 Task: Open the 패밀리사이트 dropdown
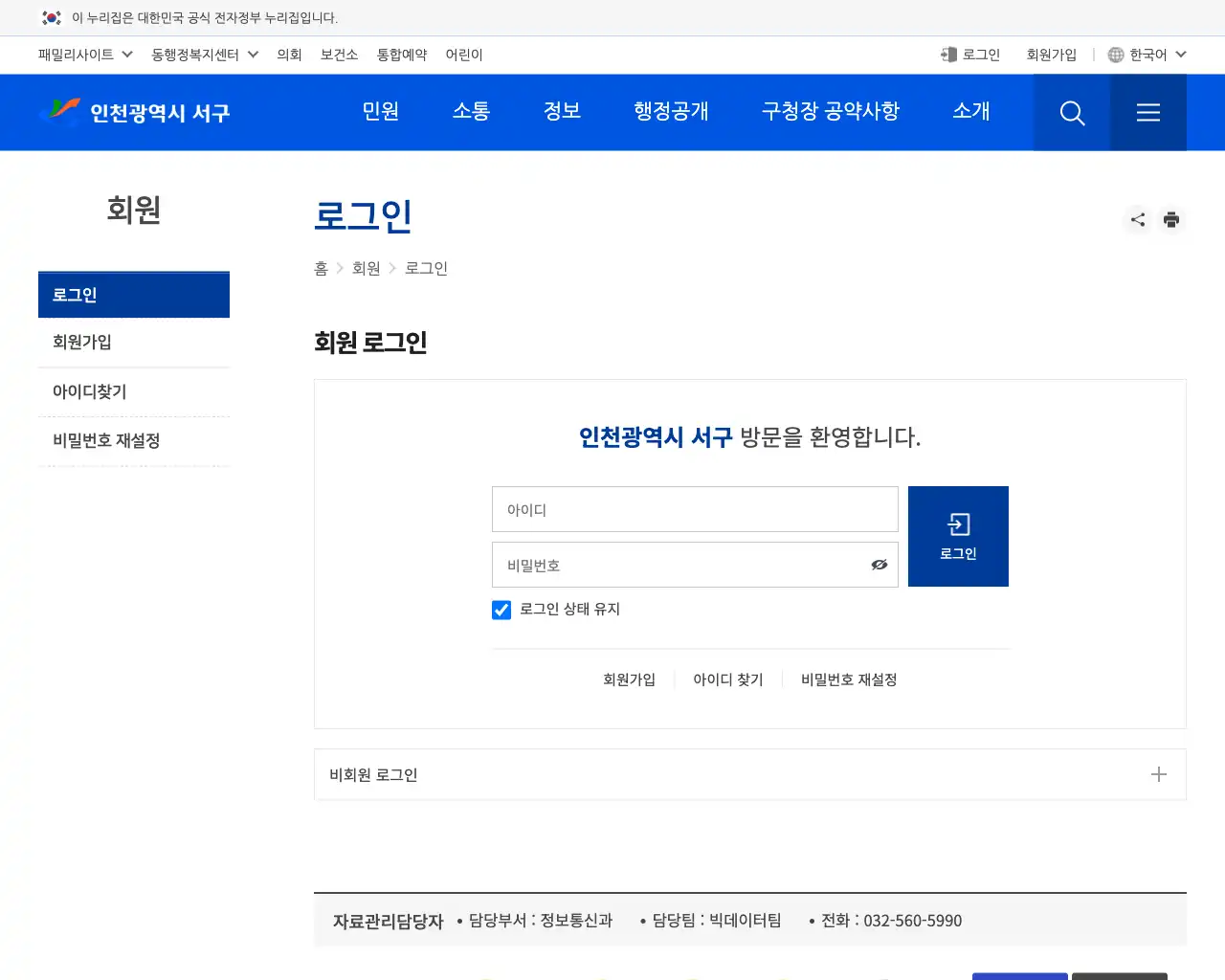tap(83, 55)
